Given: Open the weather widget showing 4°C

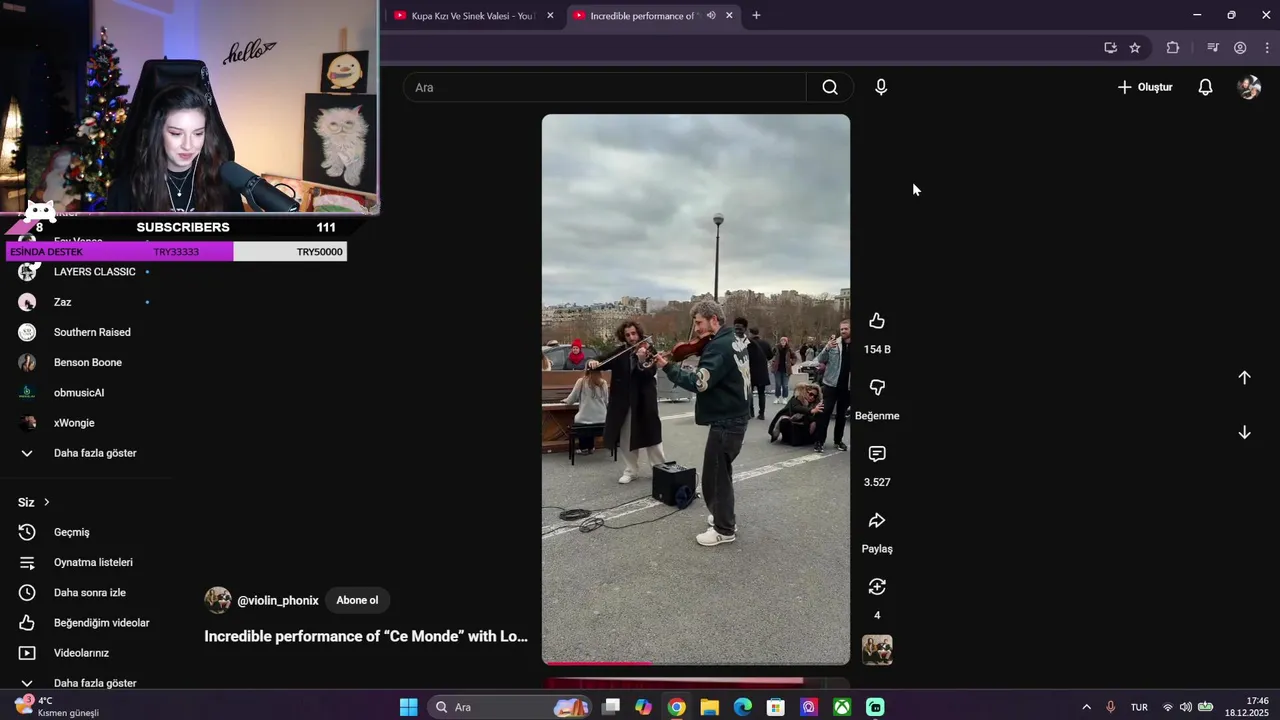Looking at the screenshot, I should point(56,707).
